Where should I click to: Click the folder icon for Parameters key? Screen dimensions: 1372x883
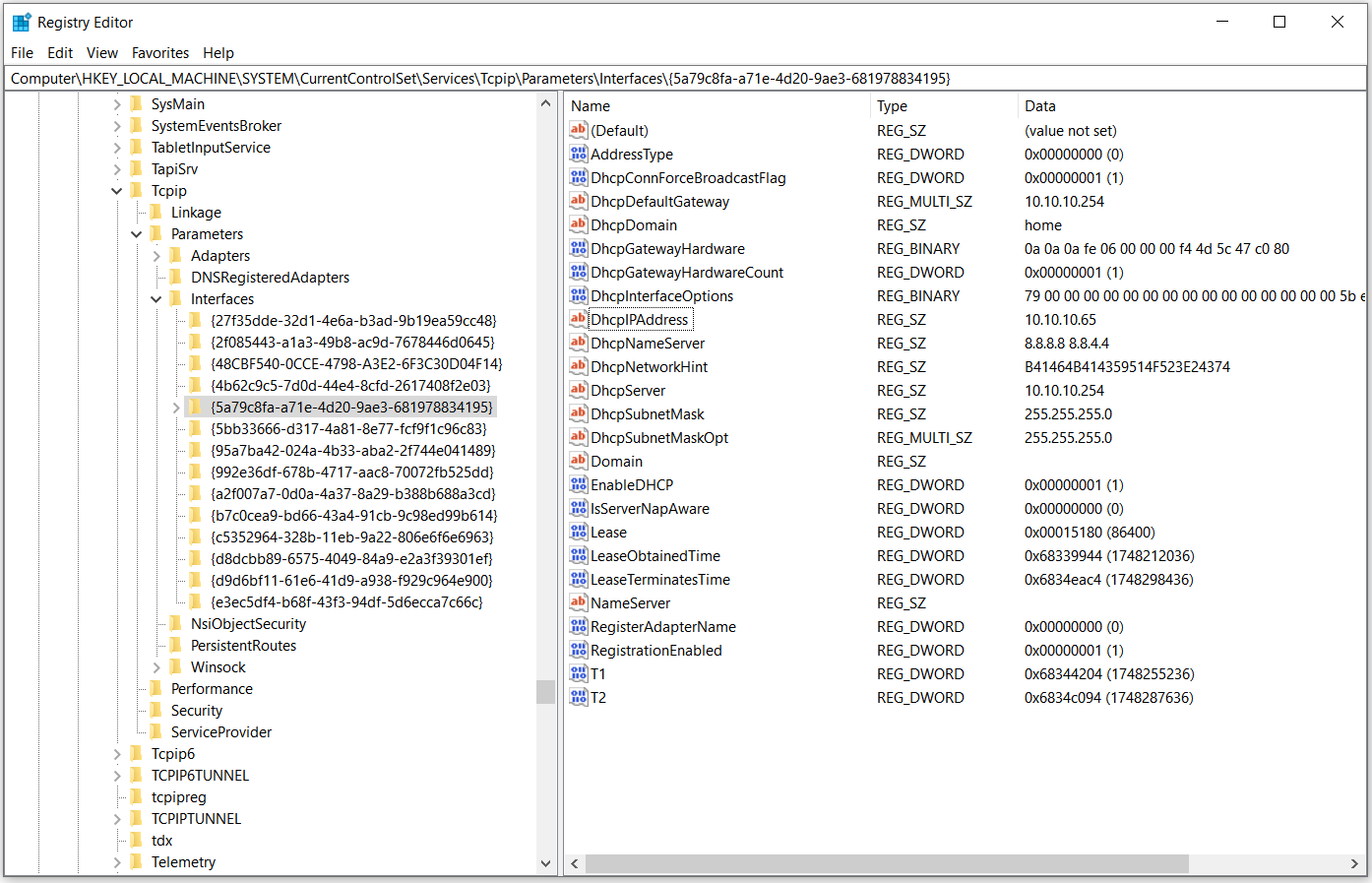pyautogui.click(x=156, y=233)
